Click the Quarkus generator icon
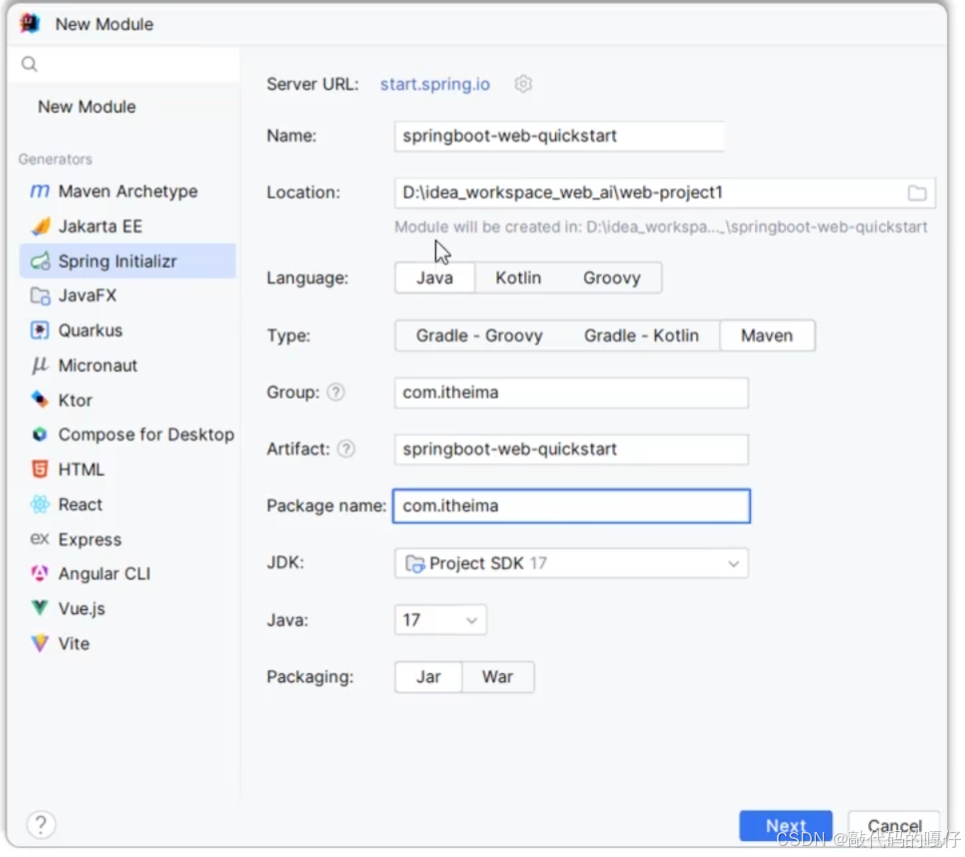Image resolution: width=965 pixels, height=857 pixels. 40,330
